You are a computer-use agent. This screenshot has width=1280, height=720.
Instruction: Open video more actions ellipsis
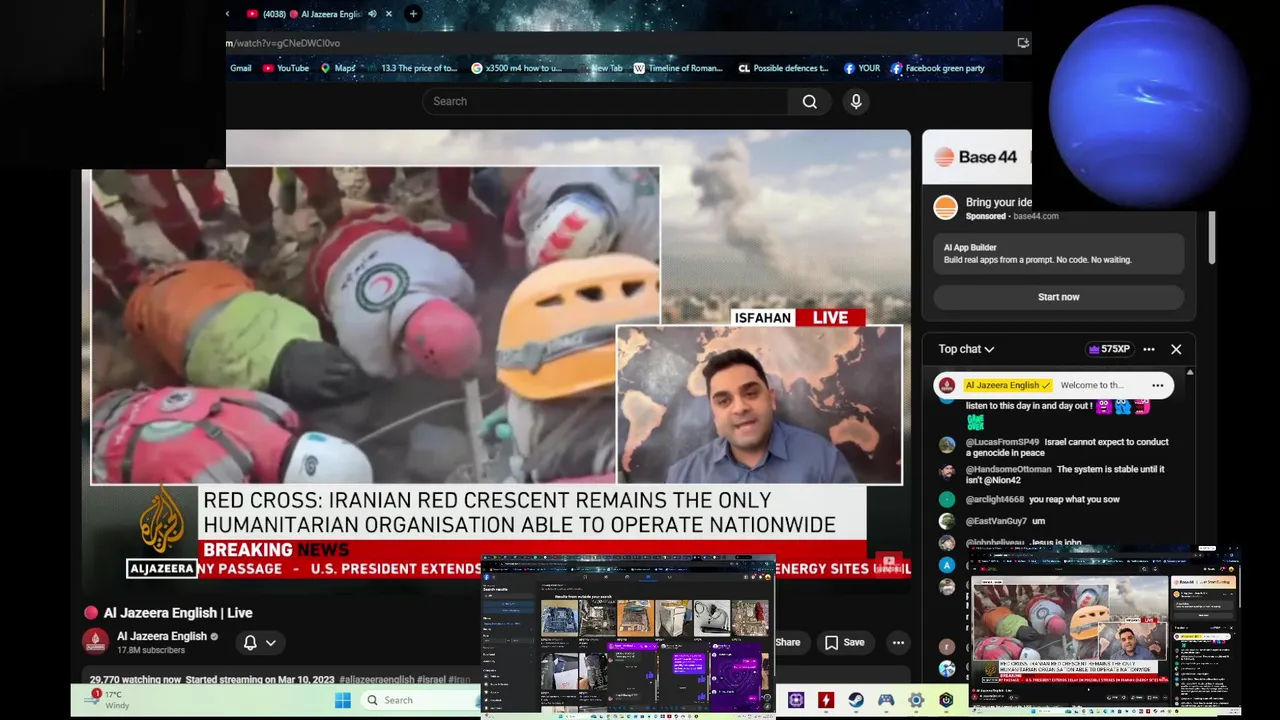pyautogui.click(x=898, y=643)
